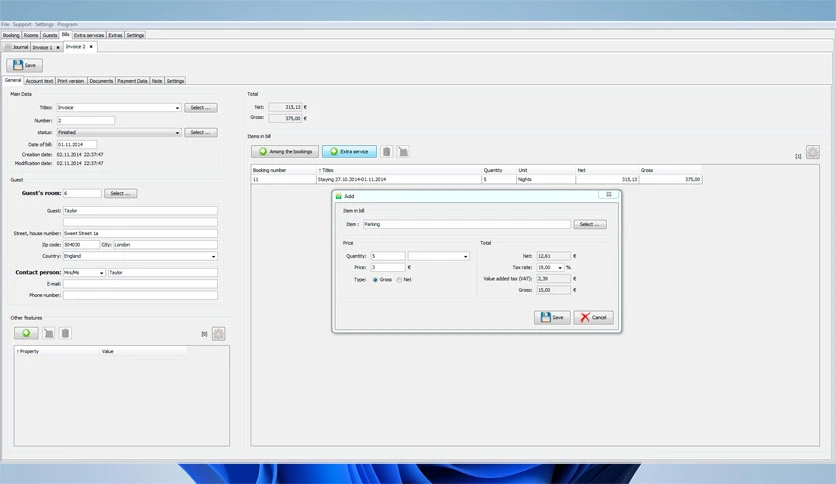Image resolution: width=836 pixels, height=484 pixels.
Task: Click Select button next to Titles
Action: (200, 108)
